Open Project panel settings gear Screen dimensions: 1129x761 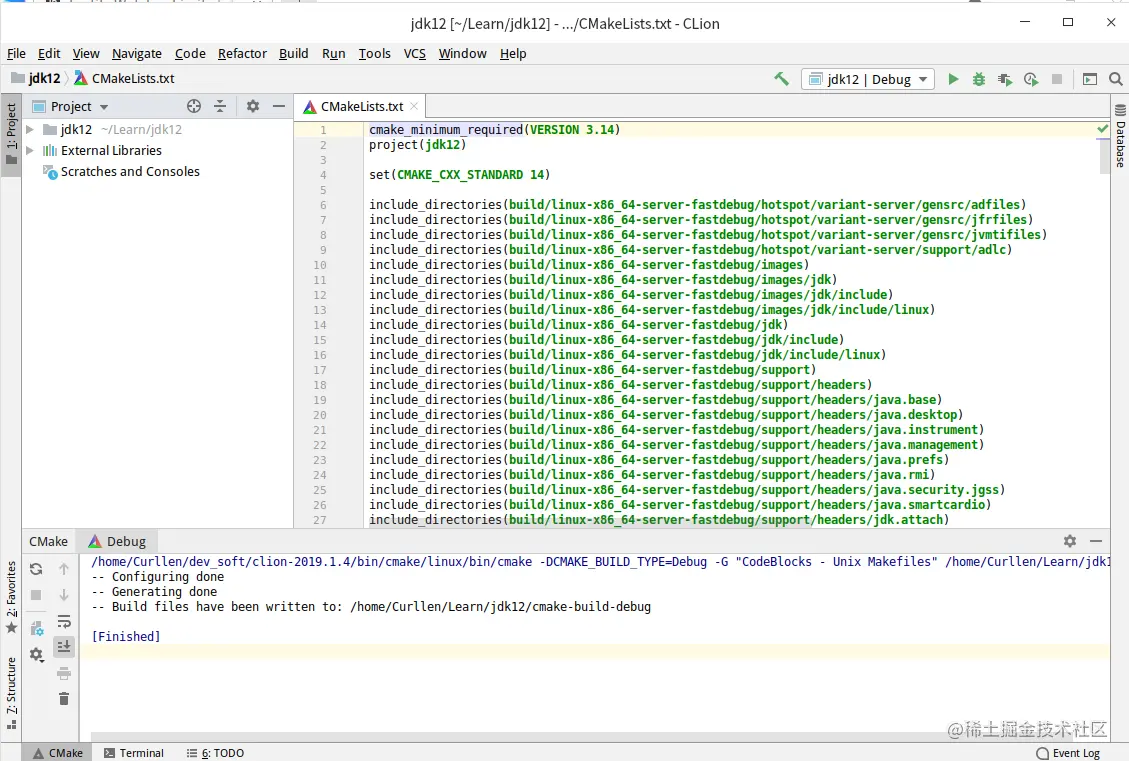(x=253, y=107)
